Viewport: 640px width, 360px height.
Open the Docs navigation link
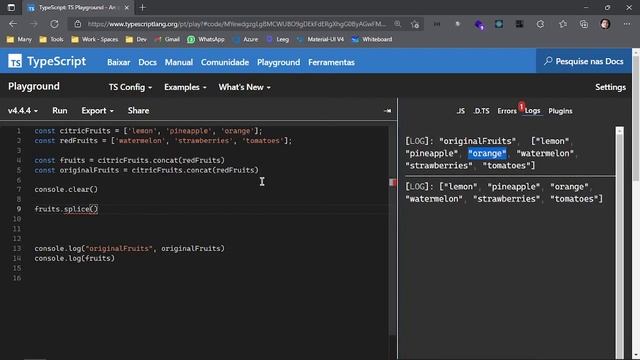click(x=147, y=62)
